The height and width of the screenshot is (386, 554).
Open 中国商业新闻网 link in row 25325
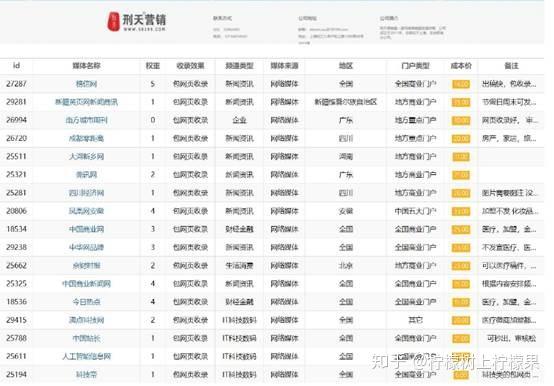coord(87,284)
